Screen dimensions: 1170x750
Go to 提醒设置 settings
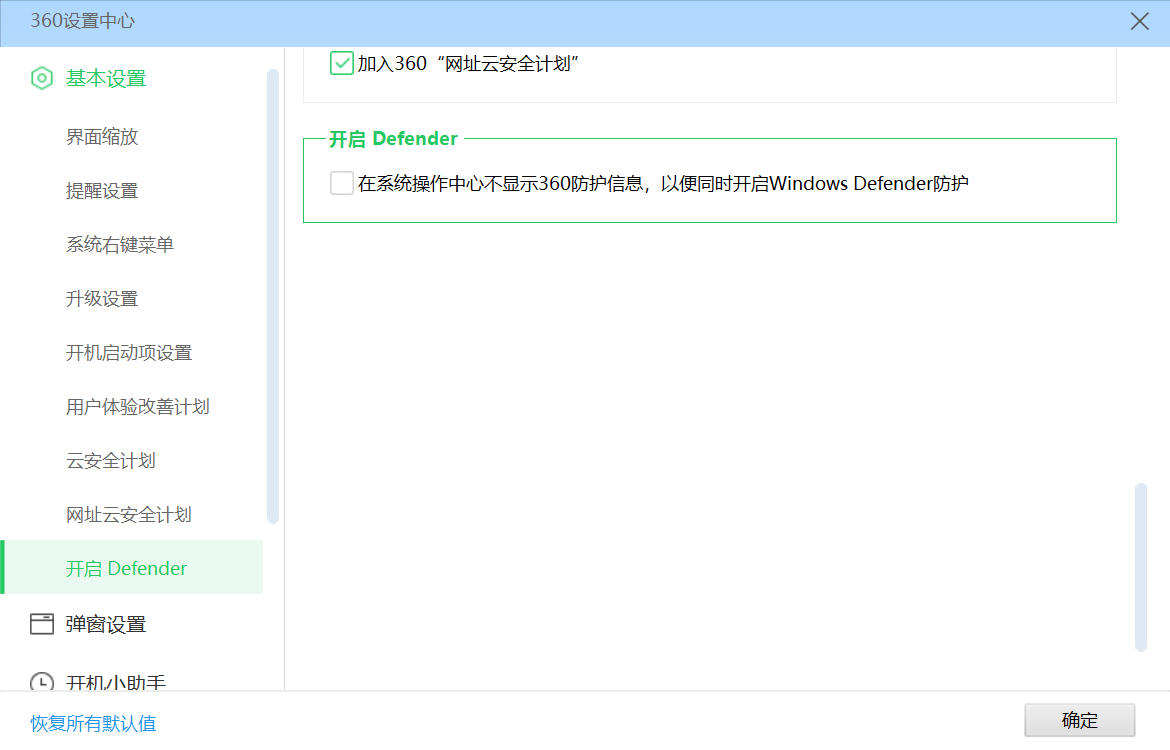tap(102, 191)
